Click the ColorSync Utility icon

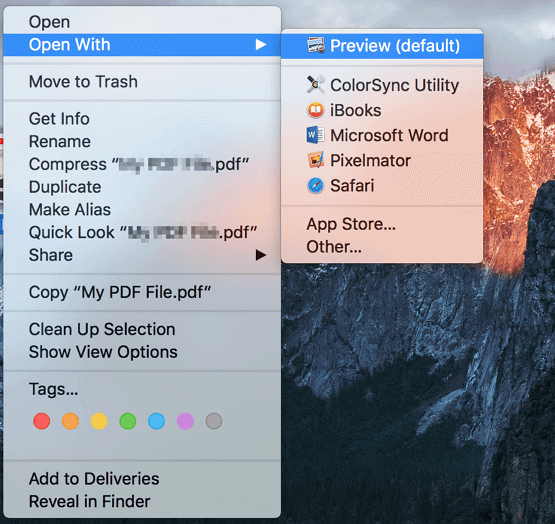point(316,85)
